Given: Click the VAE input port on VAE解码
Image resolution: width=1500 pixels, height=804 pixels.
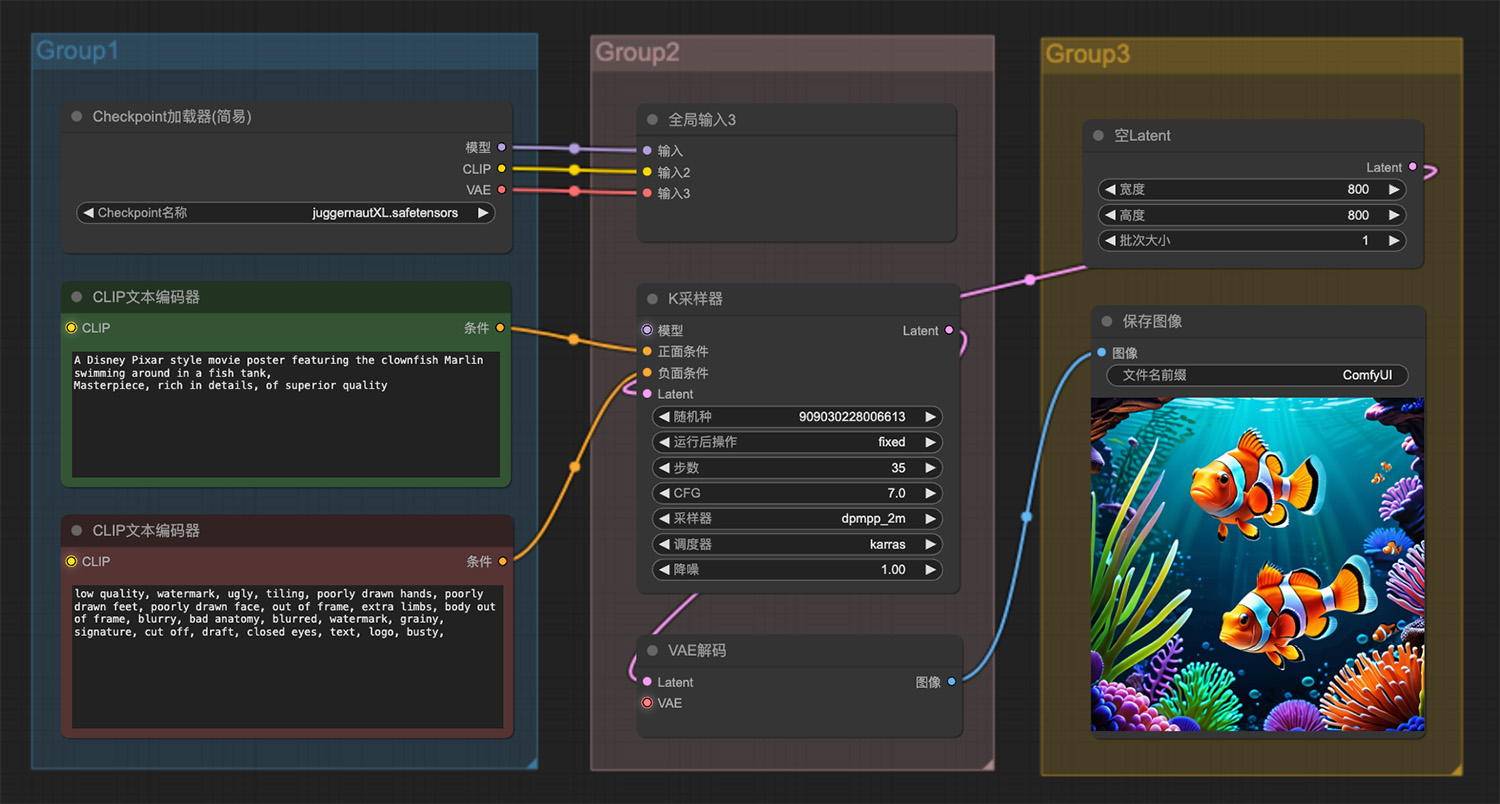Looking at the screenshot, I should [x=647, y=703].
